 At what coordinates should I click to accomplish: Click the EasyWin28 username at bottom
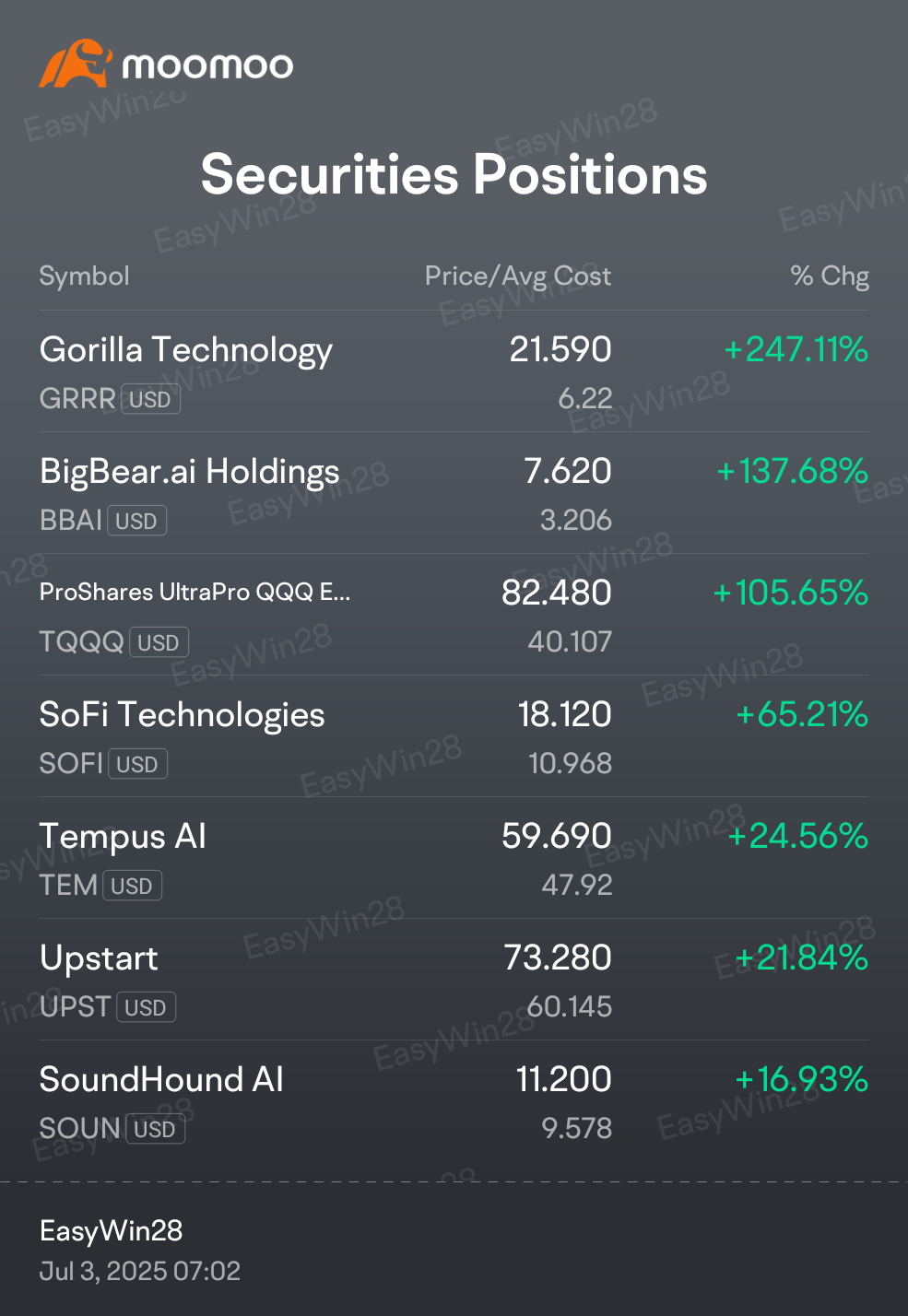111,1230
